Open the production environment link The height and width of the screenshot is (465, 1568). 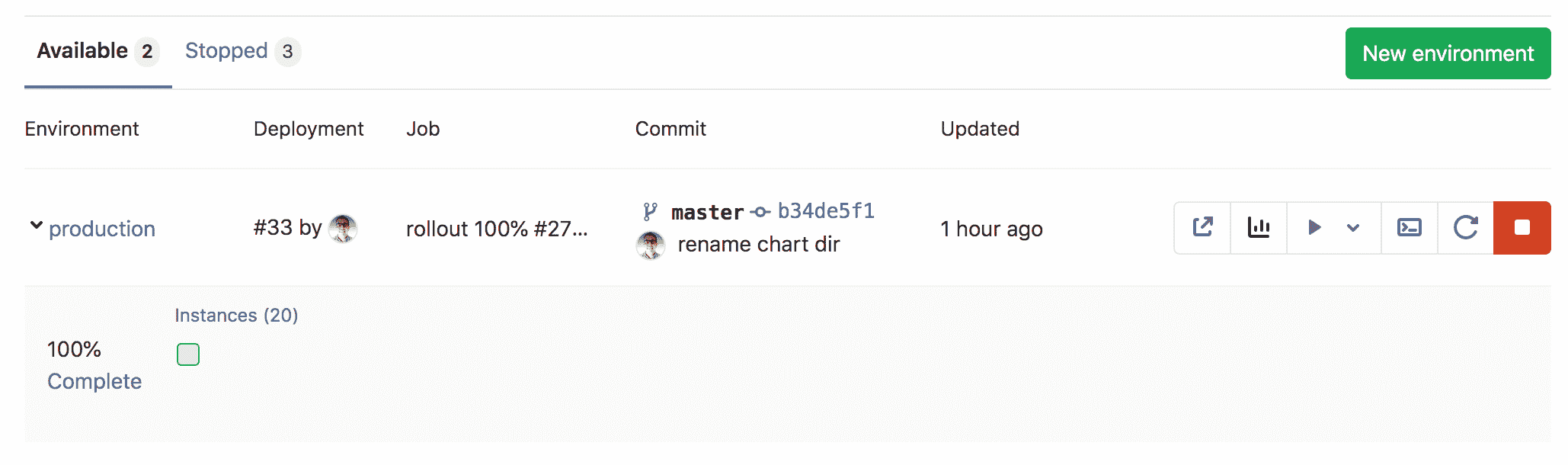tap(102, 229)
